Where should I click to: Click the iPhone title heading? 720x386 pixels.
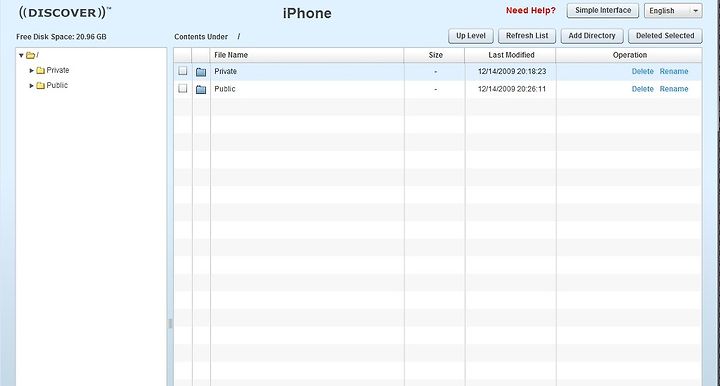coord(307,13)
